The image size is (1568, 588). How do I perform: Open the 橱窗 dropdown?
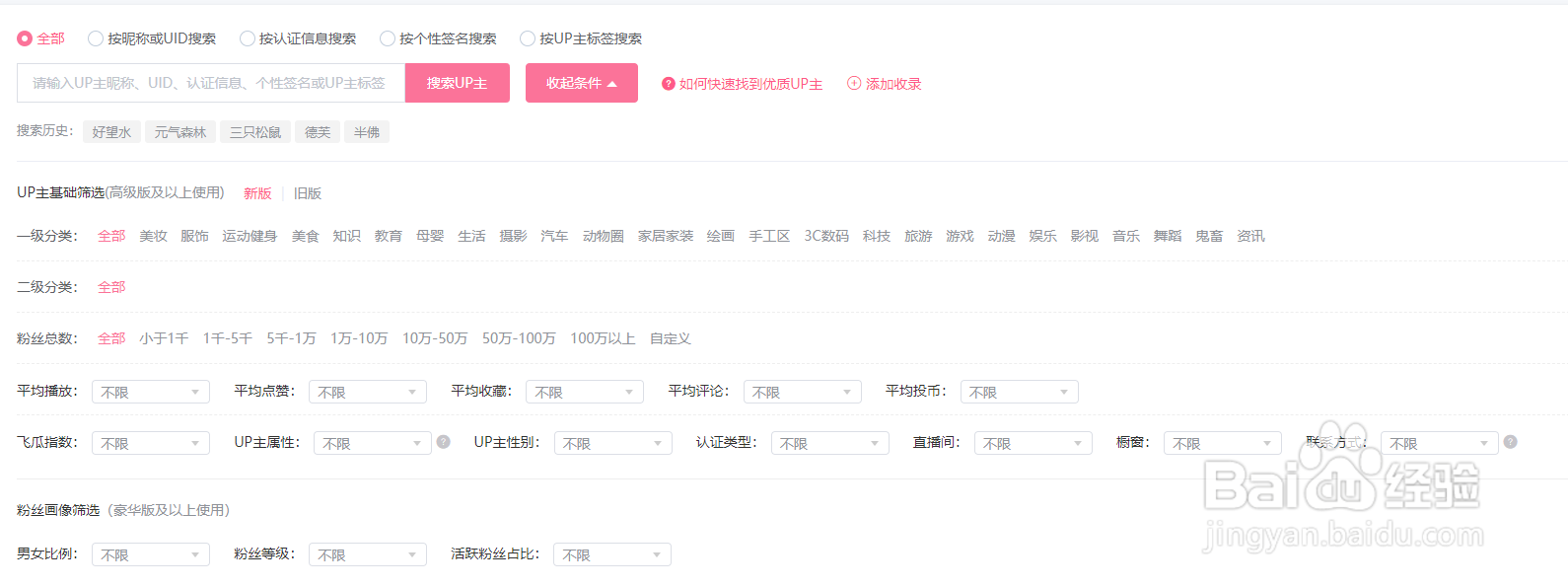click(1223, 443)
